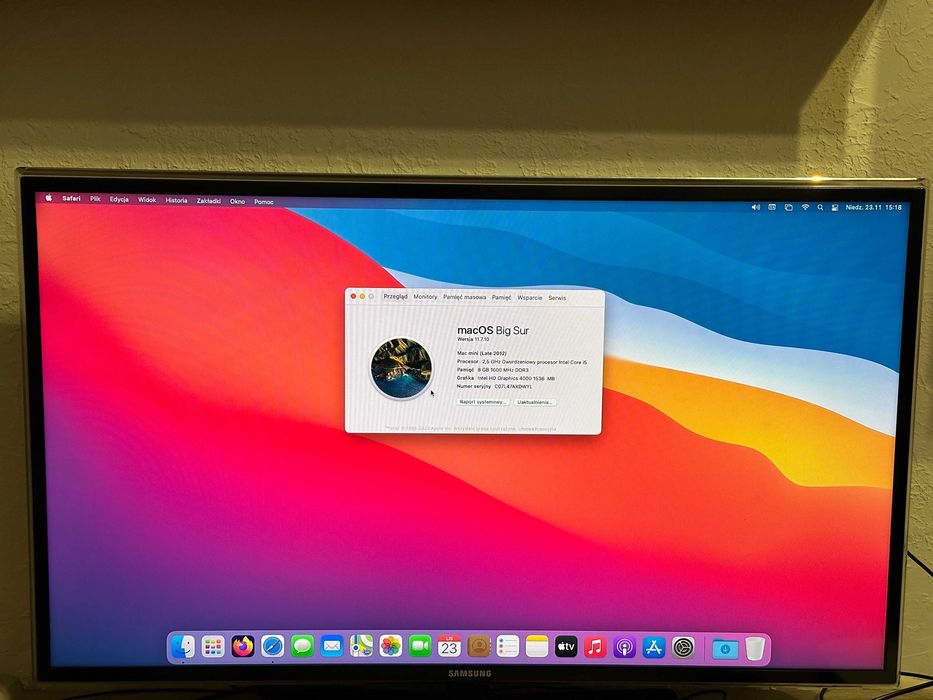
Task: Launch Apple TV from the dock
Action: 566,646
